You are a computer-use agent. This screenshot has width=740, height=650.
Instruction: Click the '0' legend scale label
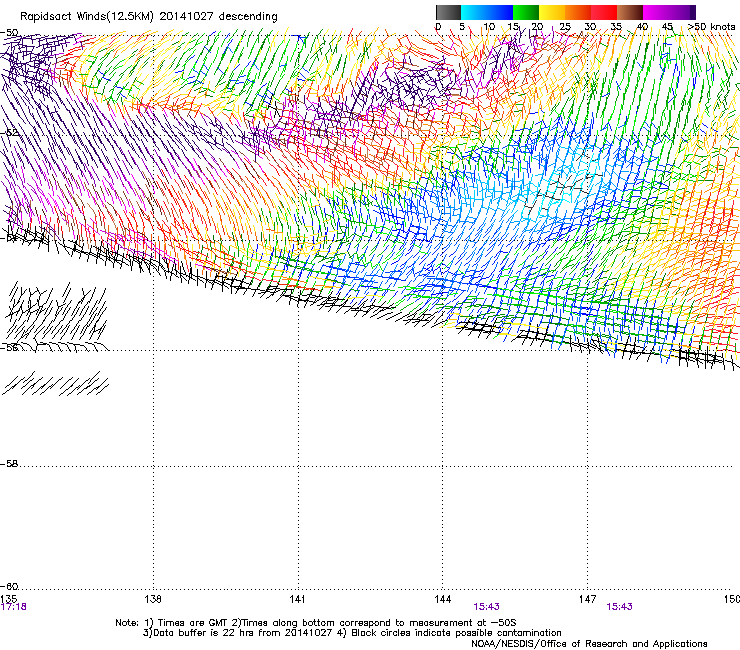click(438, 26)
